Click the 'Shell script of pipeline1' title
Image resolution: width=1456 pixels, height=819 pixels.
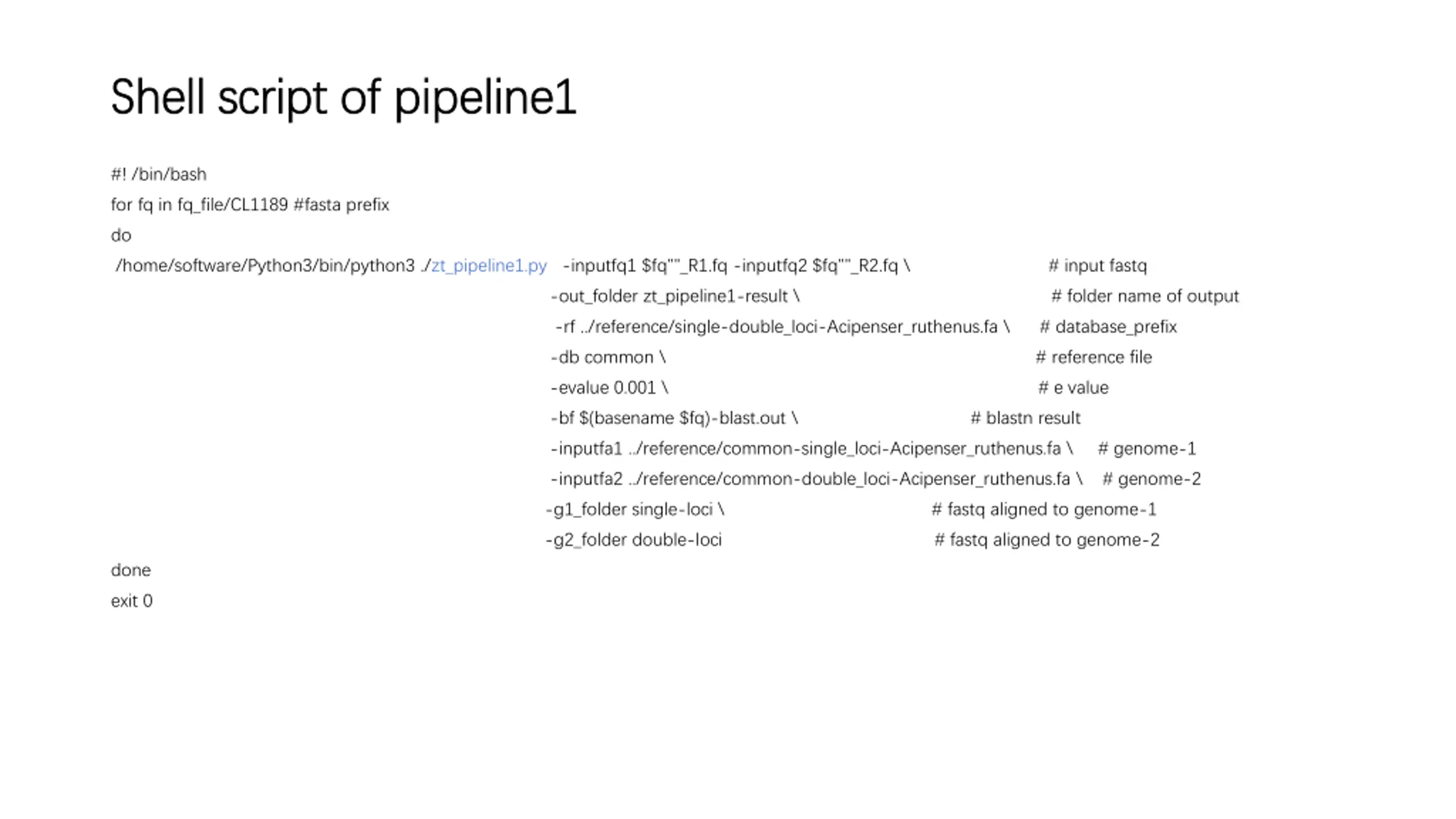coord(344,98)
